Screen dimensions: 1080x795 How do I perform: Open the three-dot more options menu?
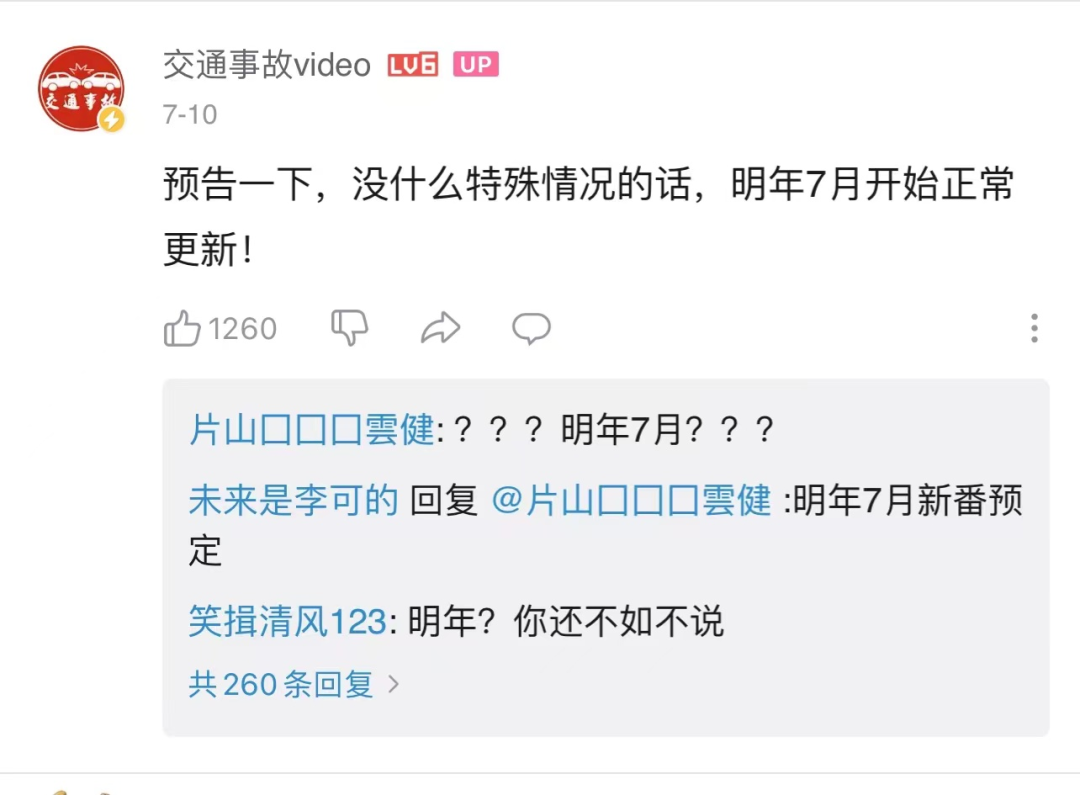[x=1034, y=328]
